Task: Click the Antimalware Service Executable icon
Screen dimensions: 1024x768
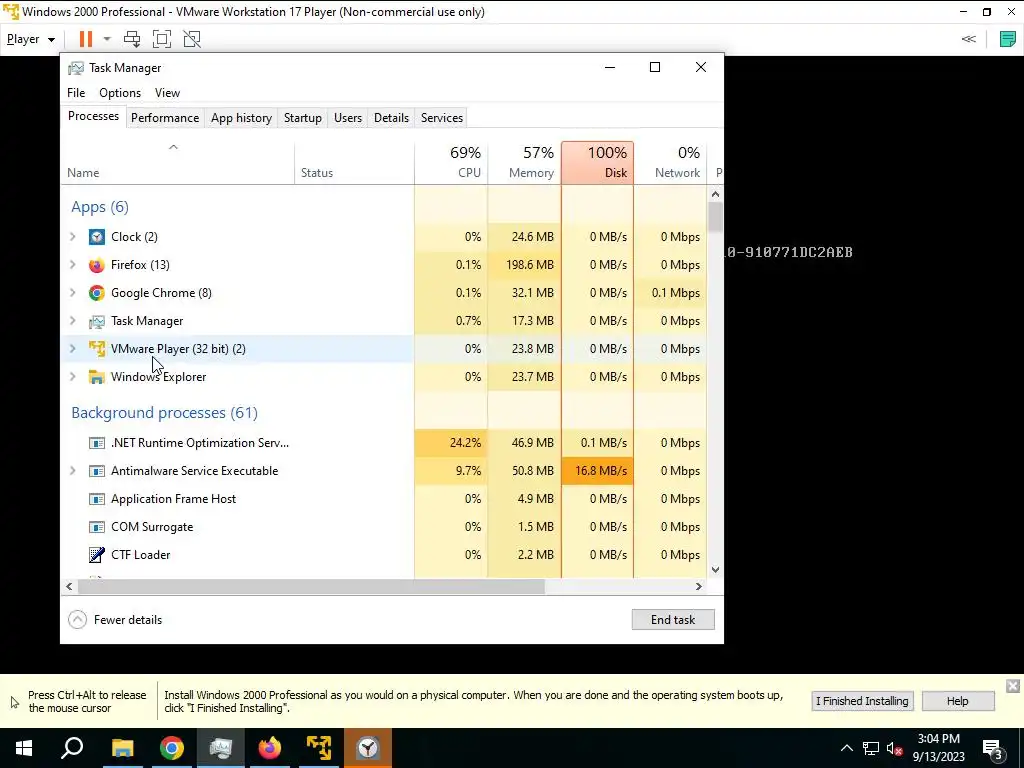Action: tap(97, 471)
